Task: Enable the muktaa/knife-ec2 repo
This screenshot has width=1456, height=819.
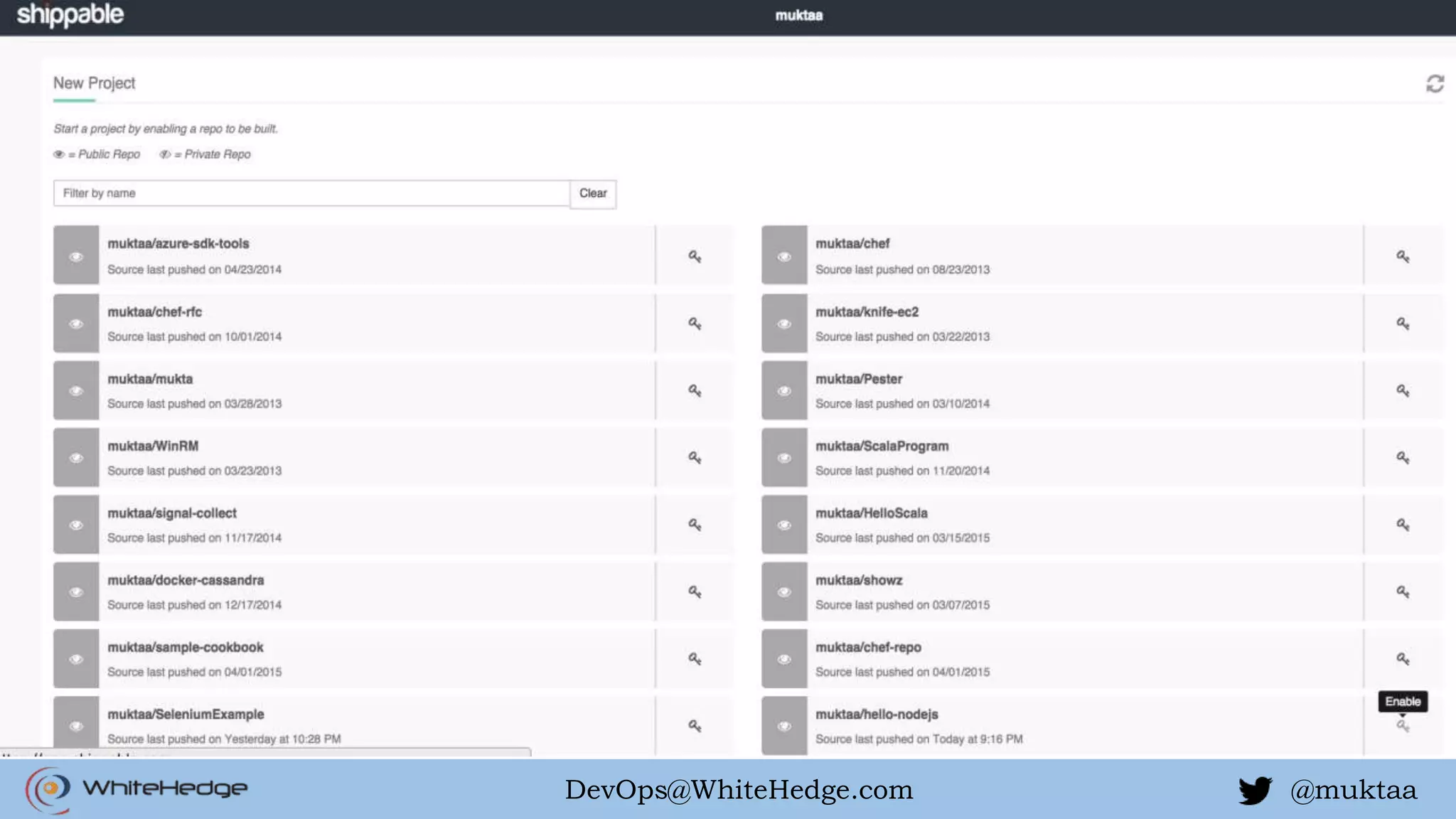Action: tap(1403, 323)
